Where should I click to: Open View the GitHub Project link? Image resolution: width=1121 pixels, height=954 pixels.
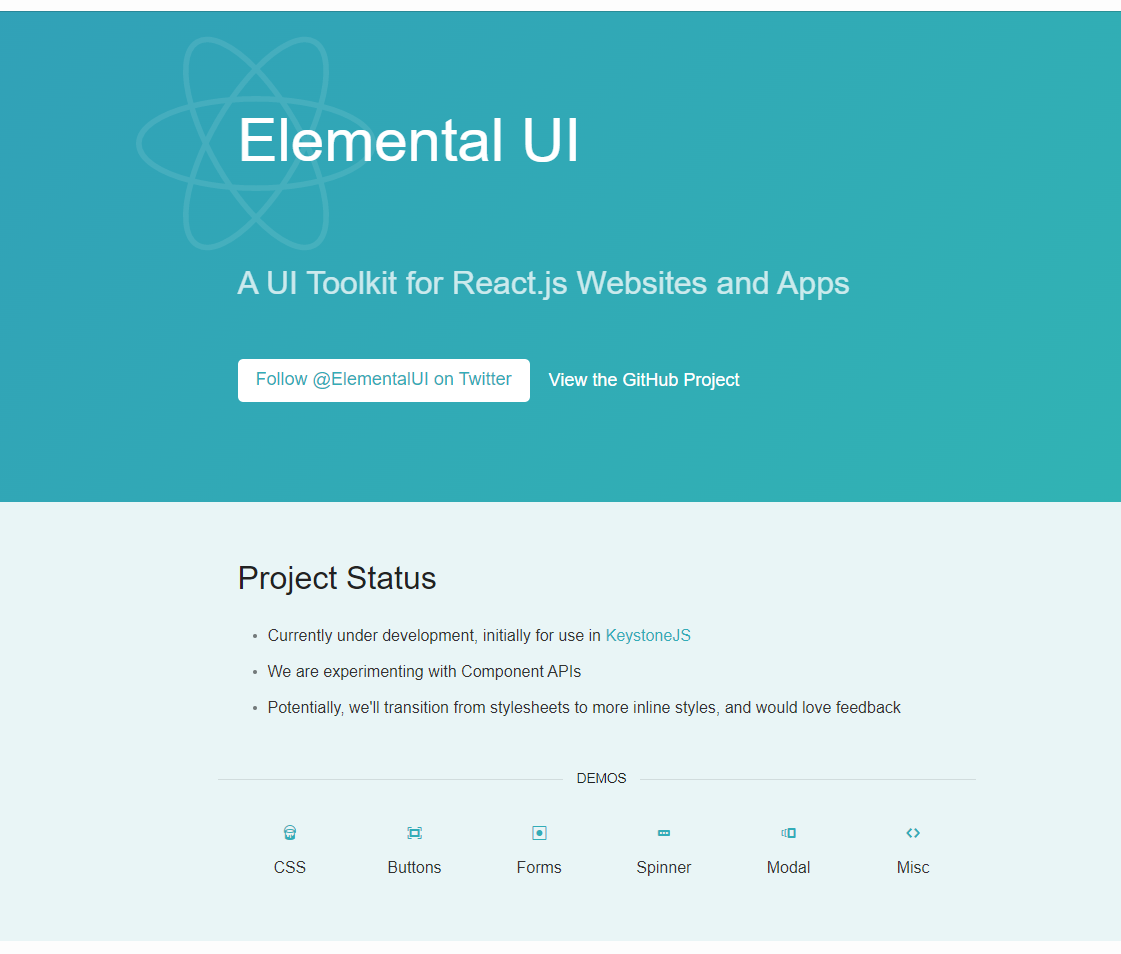click(x=644, y=380)
